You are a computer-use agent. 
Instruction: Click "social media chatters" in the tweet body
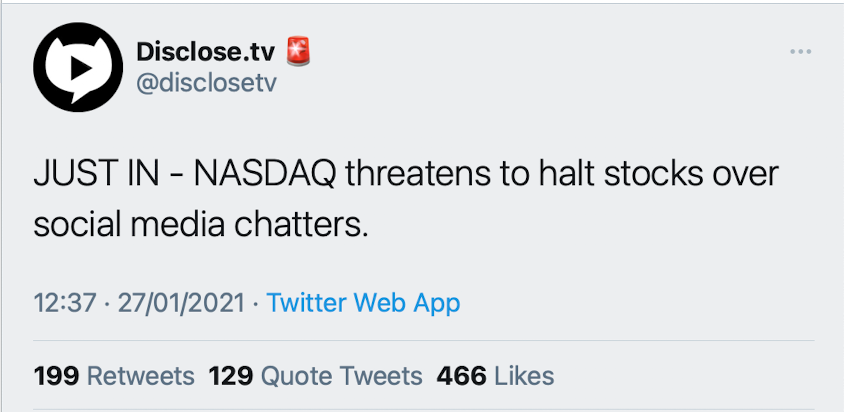(x=201, y=222)
